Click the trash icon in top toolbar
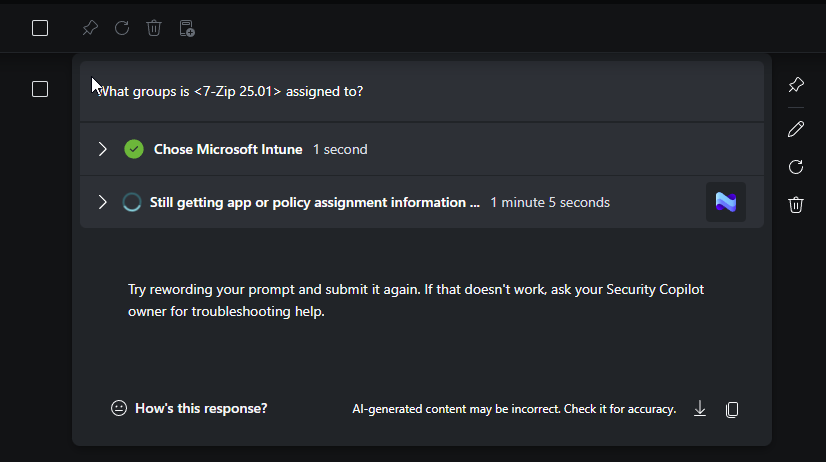The width and height of the screenshot is (826, 462). [x=154, y=28]
